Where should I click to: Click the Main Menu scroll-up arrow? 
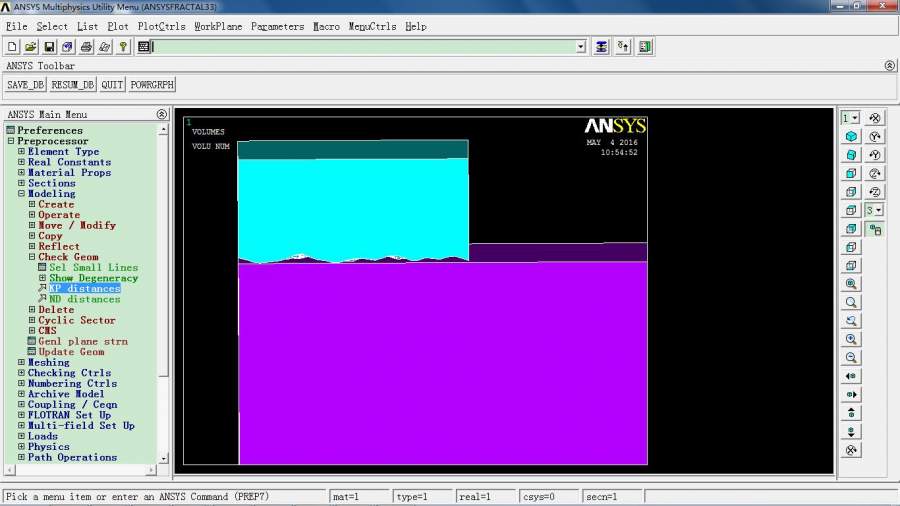coord(163,130)
